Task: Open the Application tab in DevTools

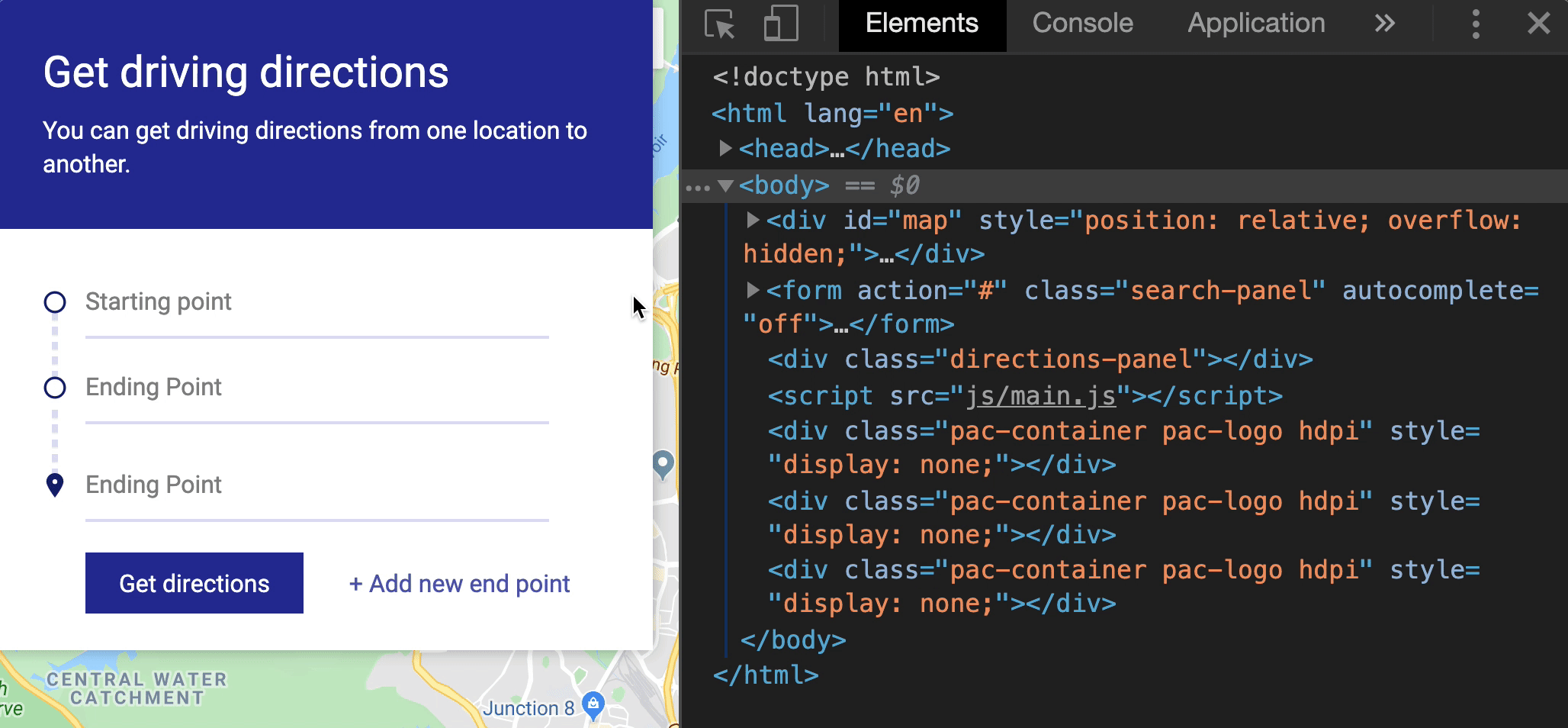Action: 1255,24
